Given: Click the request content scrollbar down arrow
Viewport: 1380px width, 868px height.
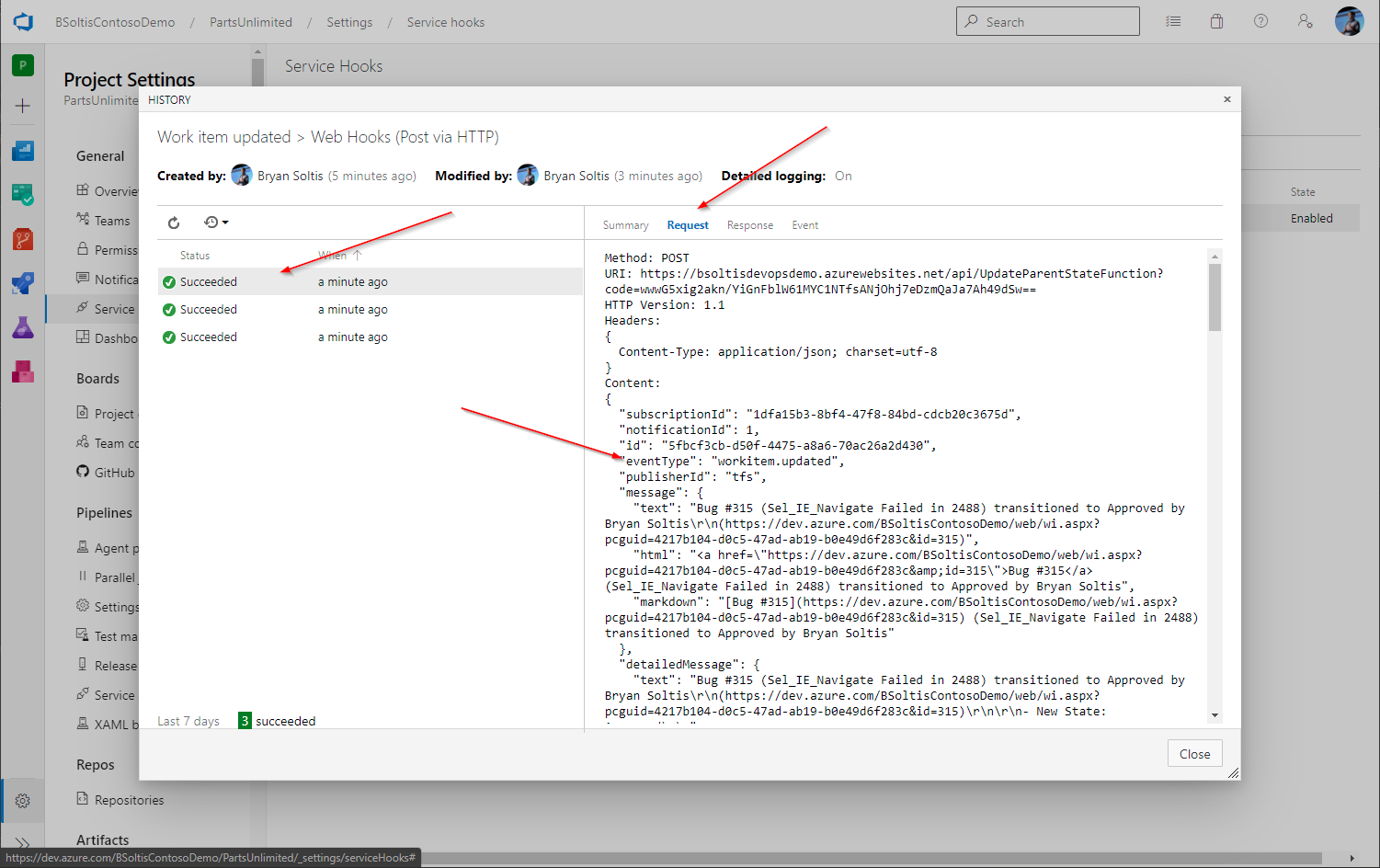Looking at the screenshot, I should click(x=1215, y=715).
